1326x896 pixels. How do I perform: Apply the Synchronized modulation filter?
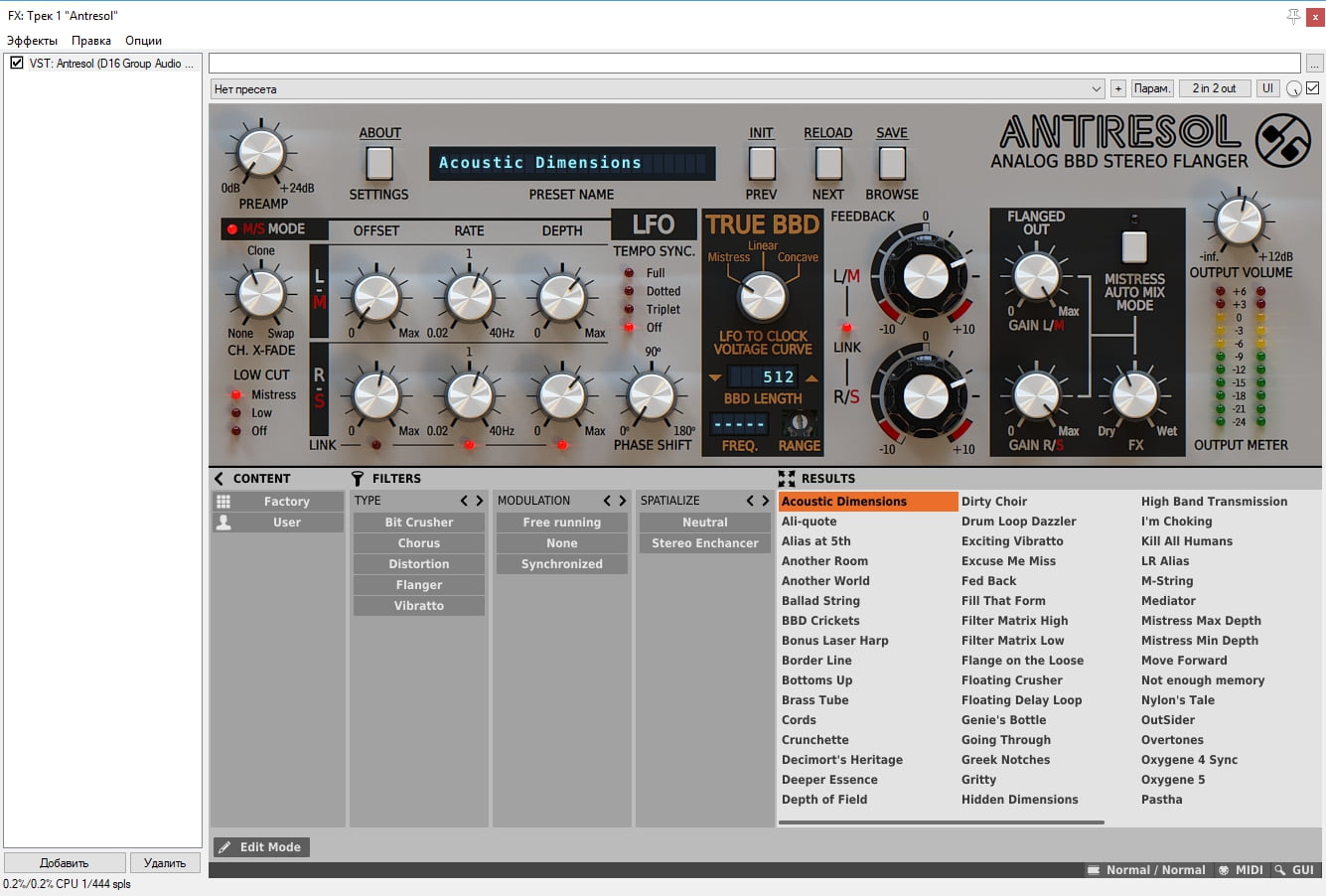click(562, 564)
